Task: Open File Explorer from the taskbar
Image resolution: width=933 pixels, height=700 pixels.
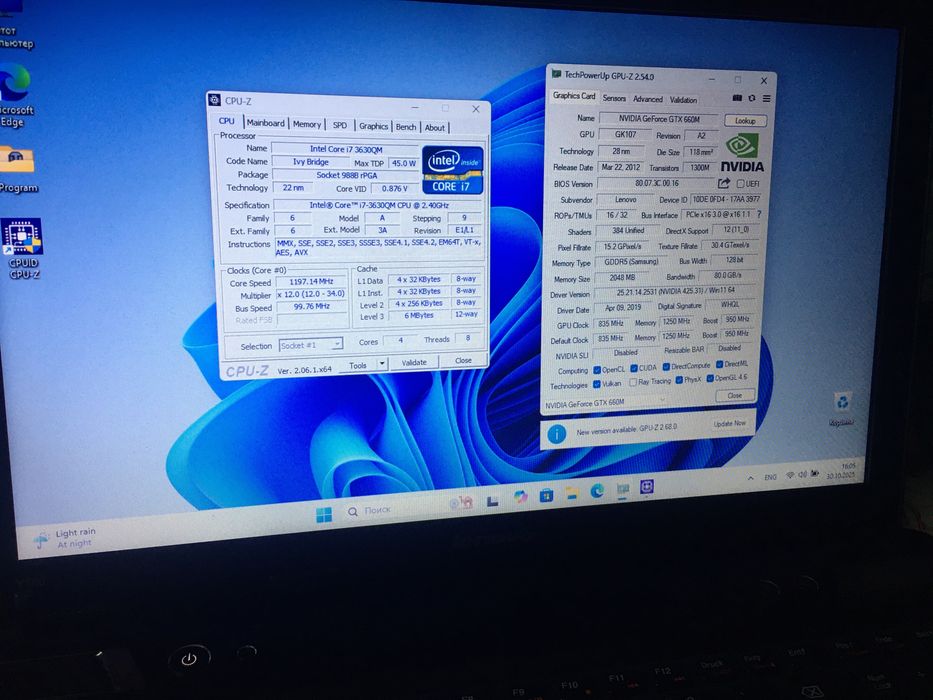Action: pos(572,492)
